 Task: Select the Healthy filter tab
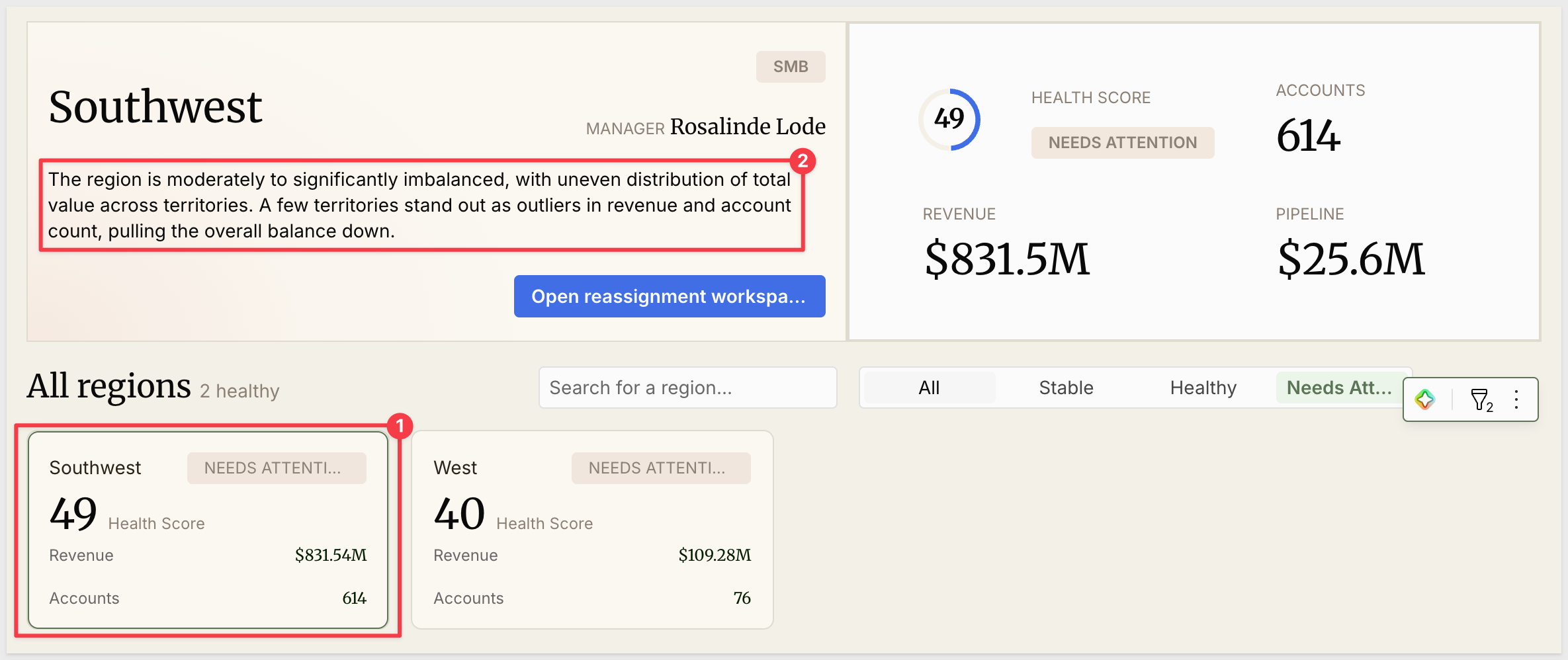[x=1203, y=388]
